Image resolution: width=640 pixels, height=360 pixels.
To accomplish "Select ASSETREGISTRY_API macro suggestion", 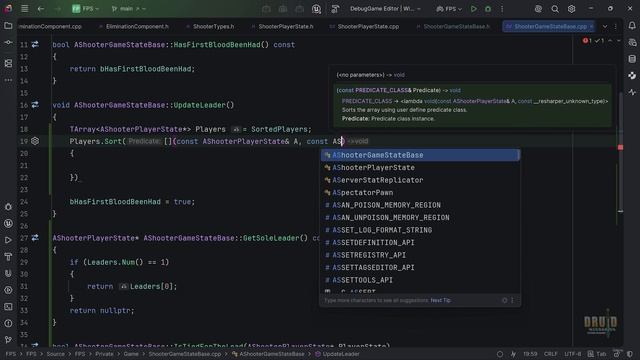I will coord(420,255).
